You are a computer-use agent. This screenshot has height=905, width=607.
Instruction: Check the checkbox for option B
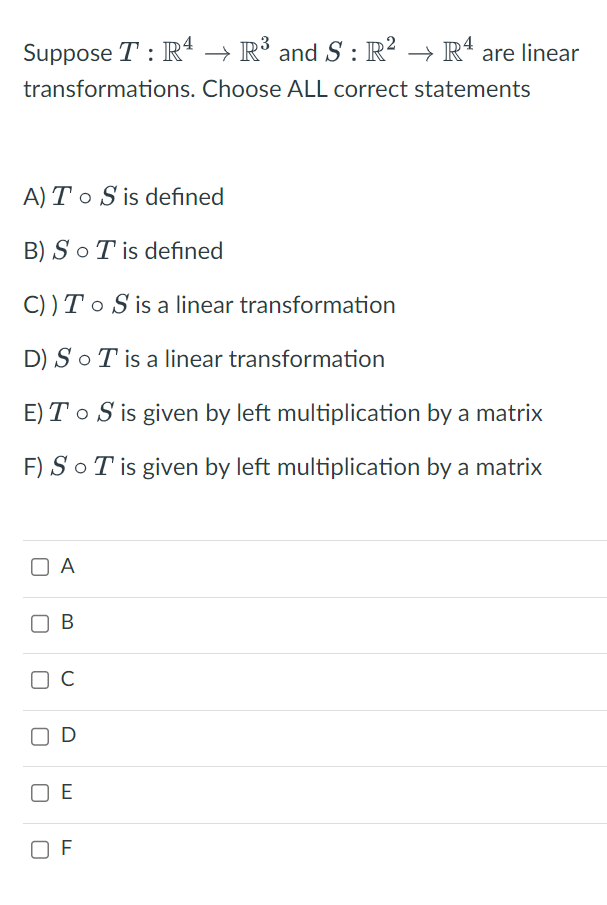click(39, 623)
